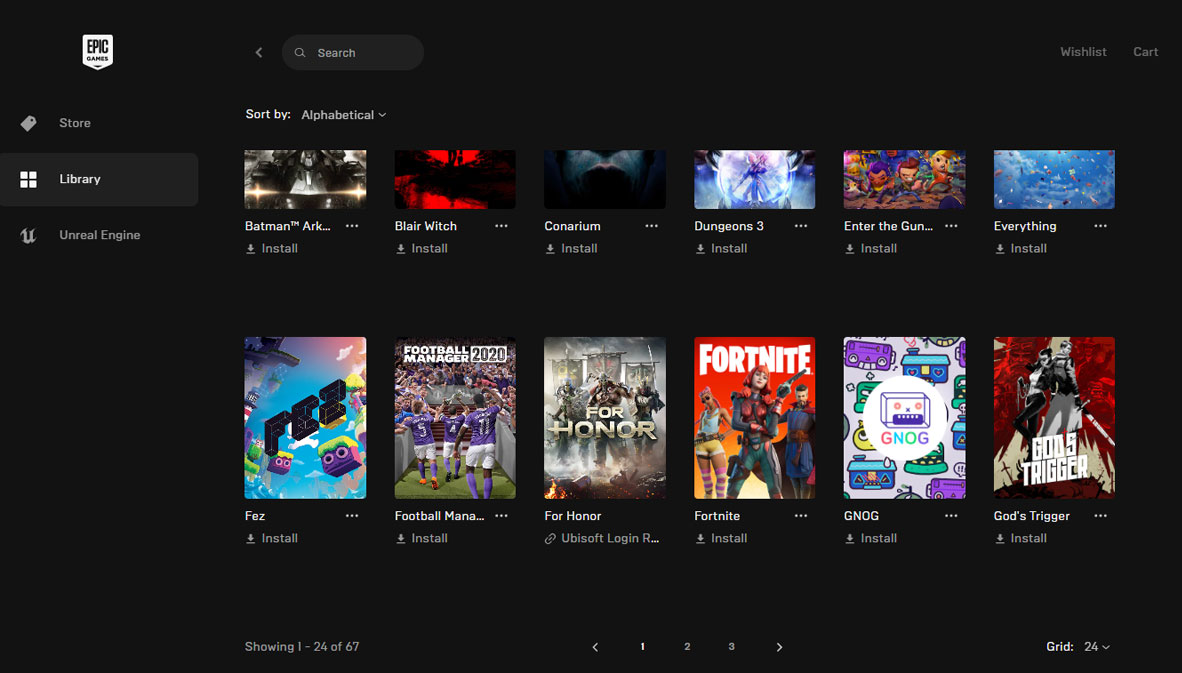The height and width of the screenshot is (673, 1182).
Task: Go back with the left arrow beside Search
Action: click(259, 53)
